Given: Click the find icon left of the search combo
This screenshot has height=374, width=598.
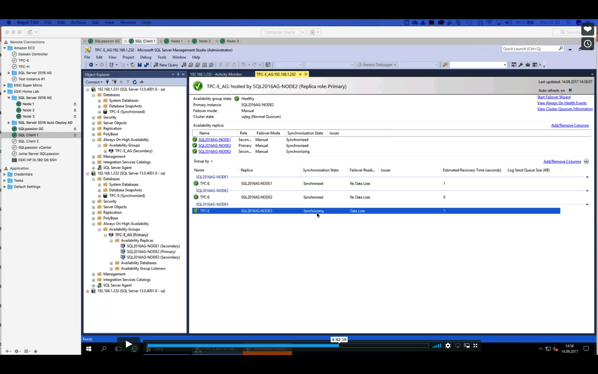Looking at the screenshot, I should tap(445, 65).
